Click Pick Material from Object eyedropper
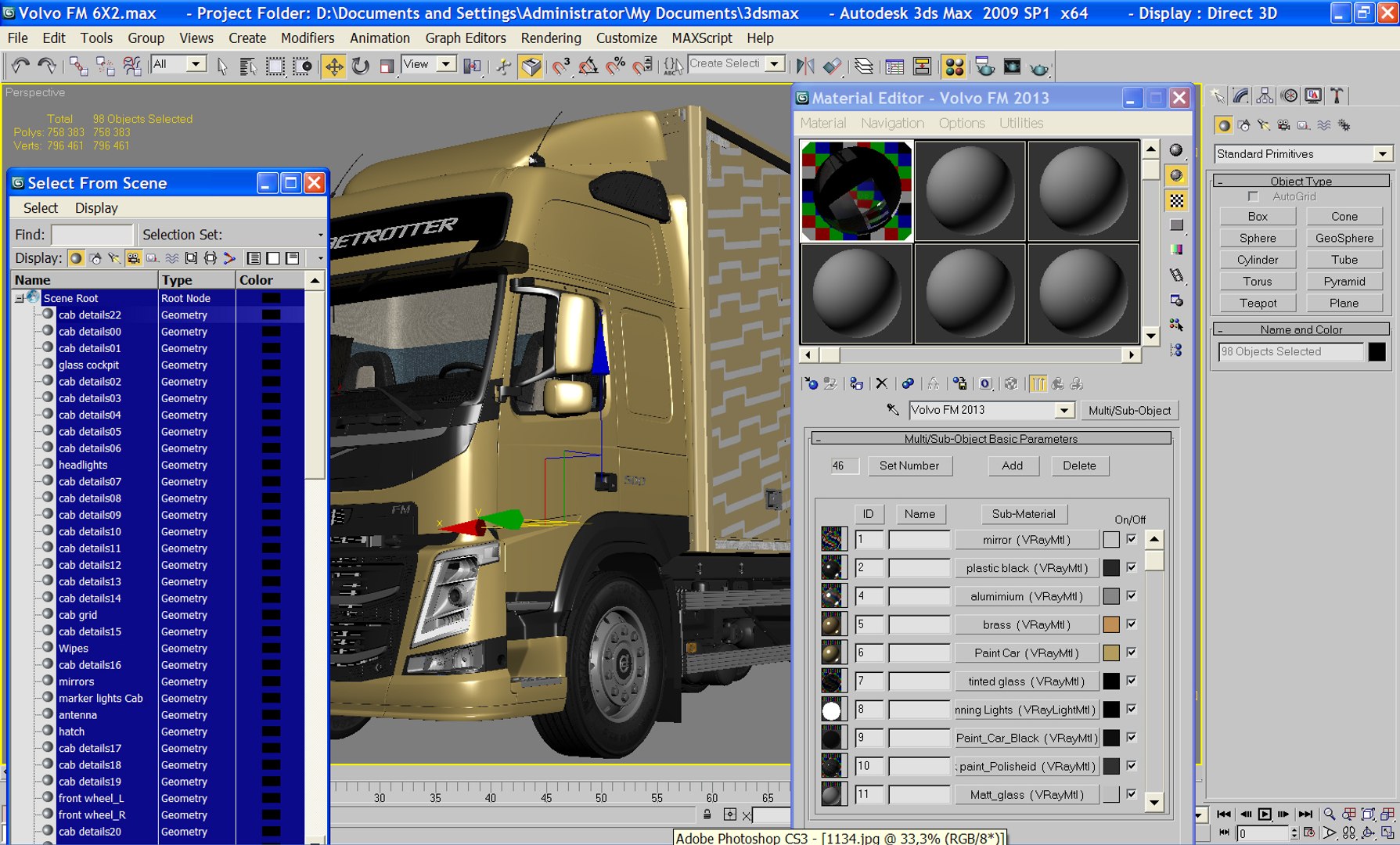 tap(893, 409)
